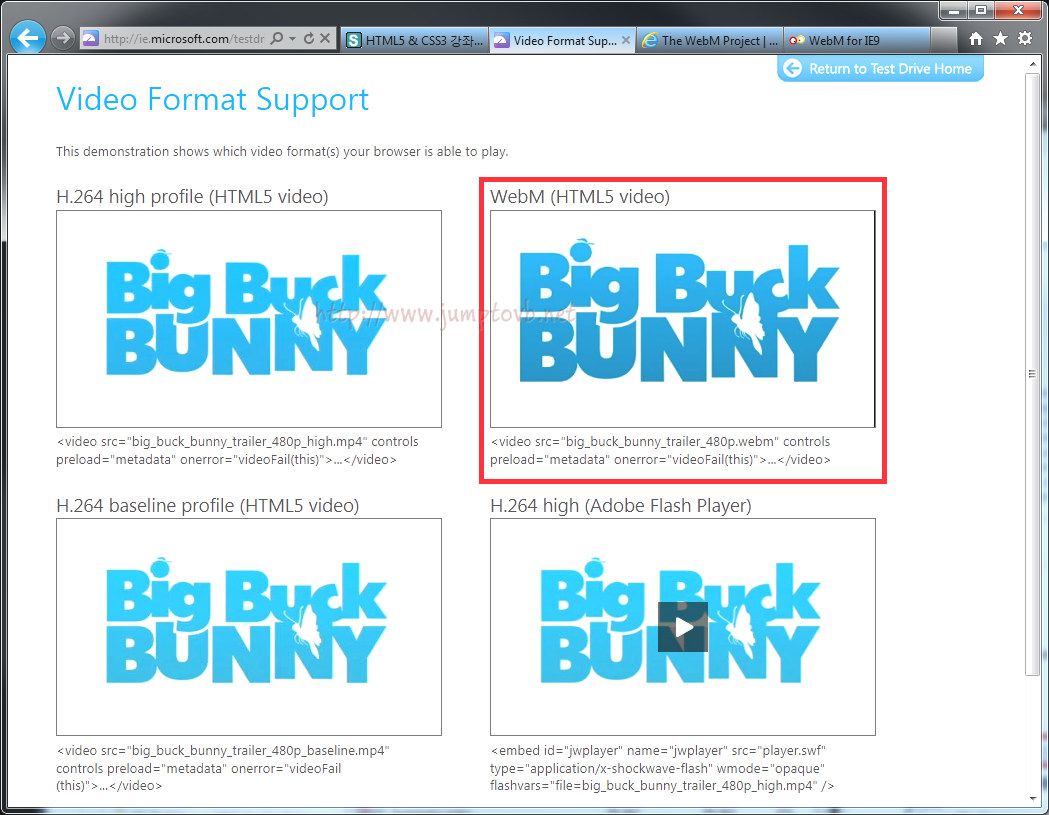Click the 'This demonstration shows' description text
The width and height of the screenshot is (1049, 815).
pos(282,152)
